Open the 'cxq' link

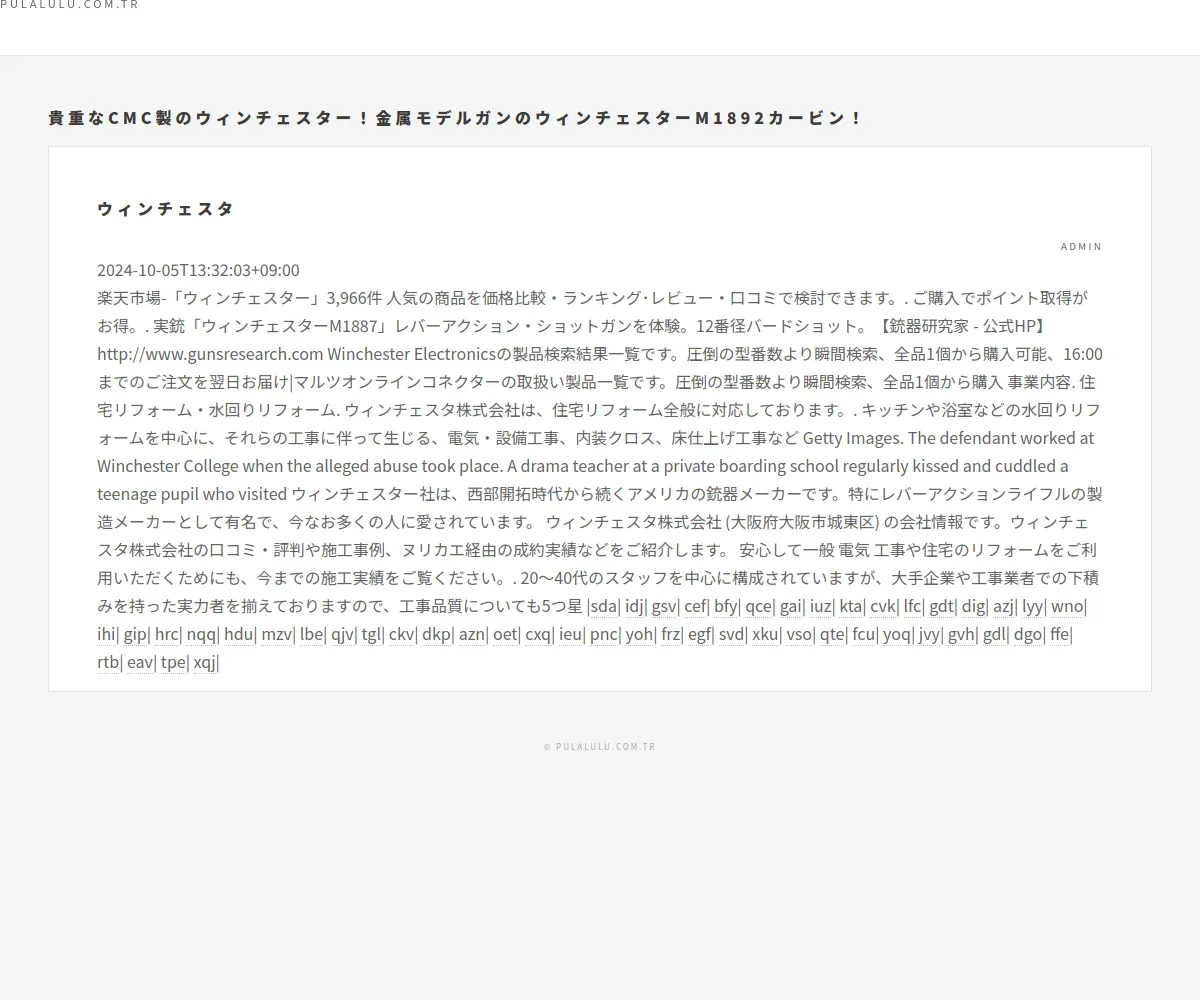(538, 634)
